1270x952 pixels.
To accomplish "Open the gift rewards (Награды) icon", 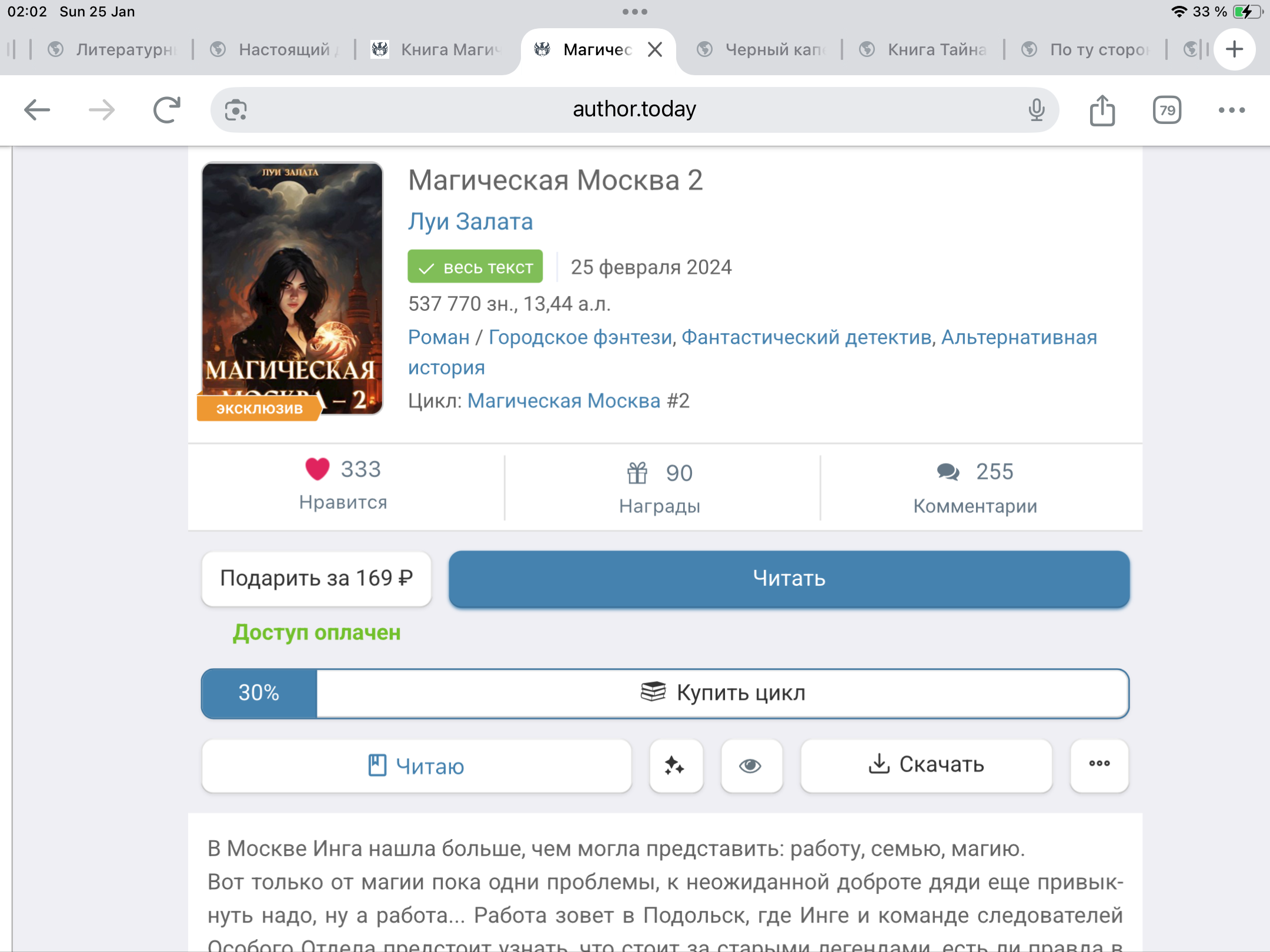I will tap(637, 473).
